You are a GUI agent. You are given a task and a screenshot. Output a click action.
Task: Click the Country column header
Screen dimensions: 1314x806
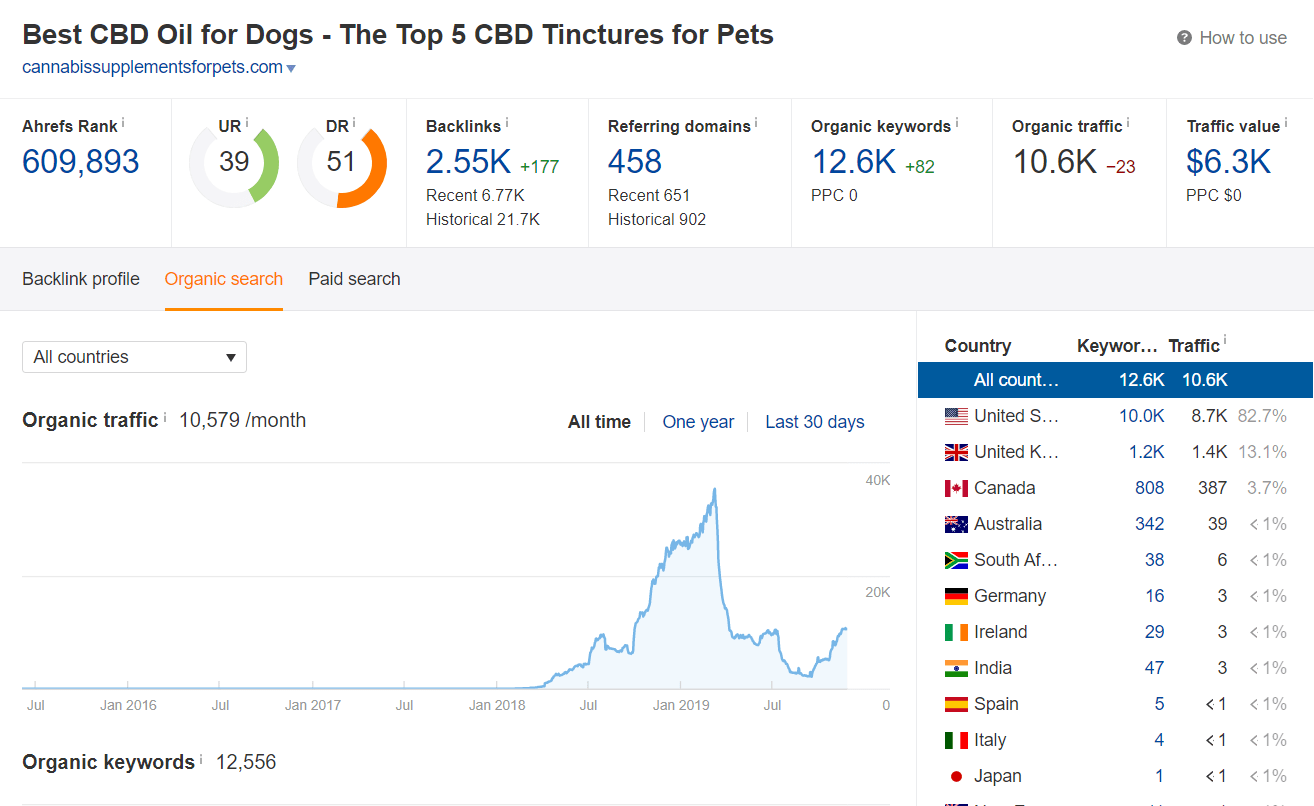coord(978,346)
